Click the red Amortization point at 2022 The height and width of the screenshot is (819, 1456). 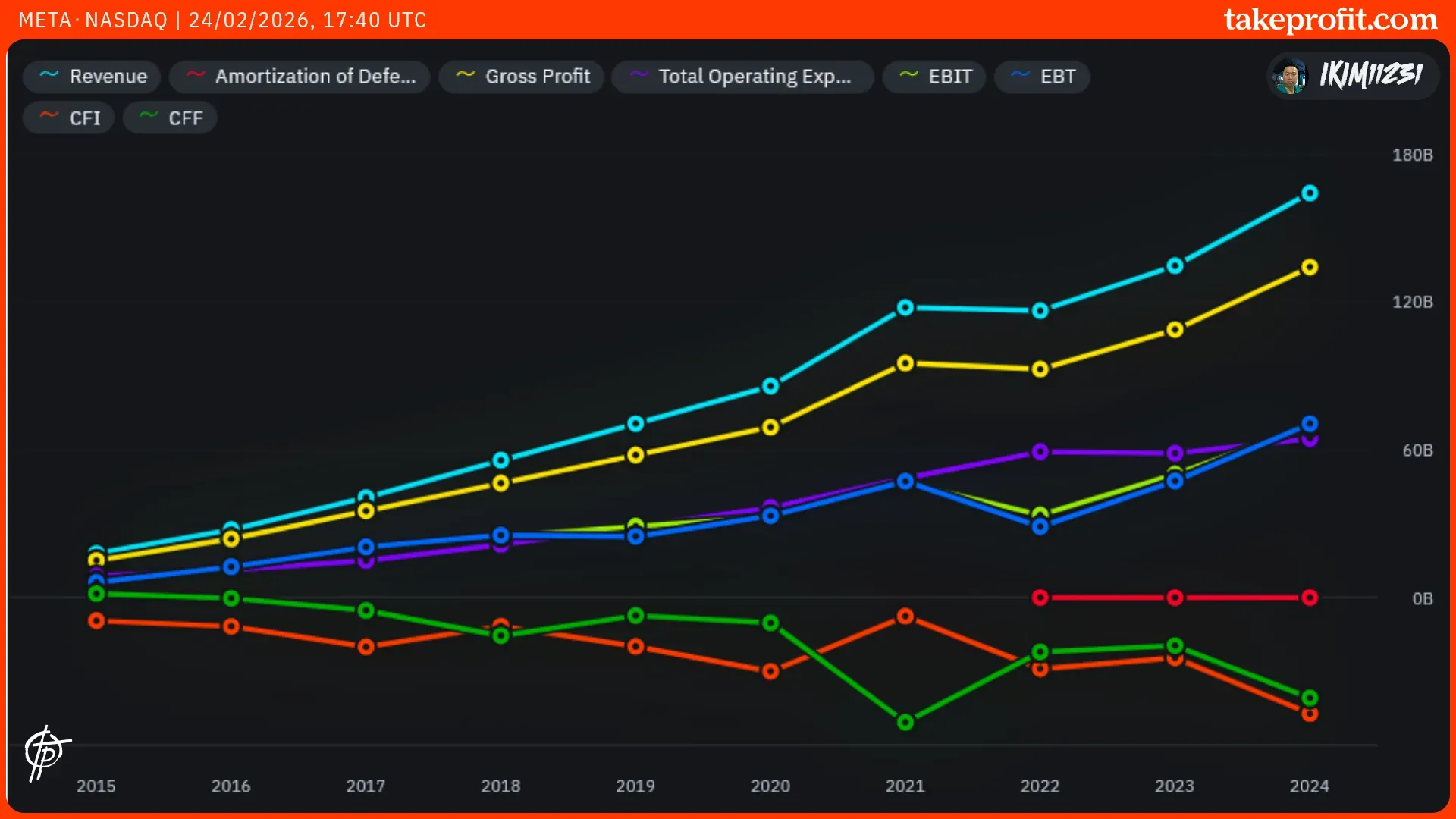tap(1040, 598)
